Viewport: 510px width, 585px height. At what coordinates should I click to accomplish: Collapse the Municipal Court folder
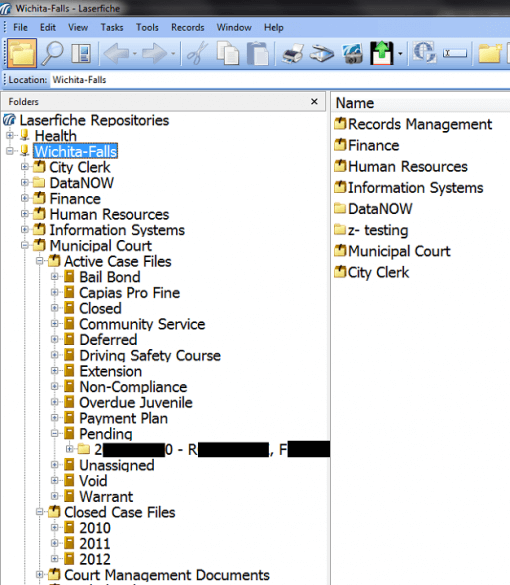(x=25, y=245)
